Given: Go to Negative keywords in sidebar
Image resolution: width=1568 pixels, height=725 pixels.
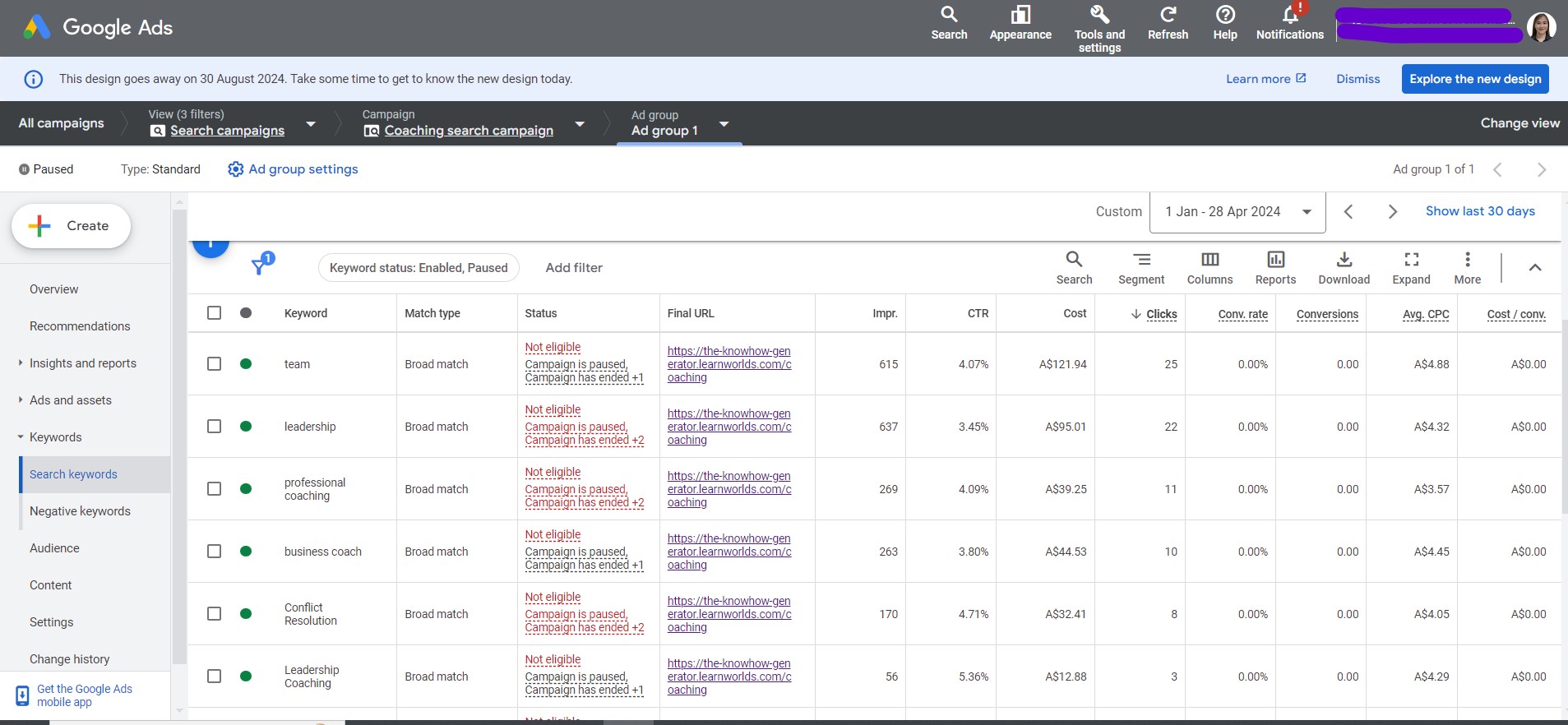Looking at the screenshot, I should tap(80, 511).
